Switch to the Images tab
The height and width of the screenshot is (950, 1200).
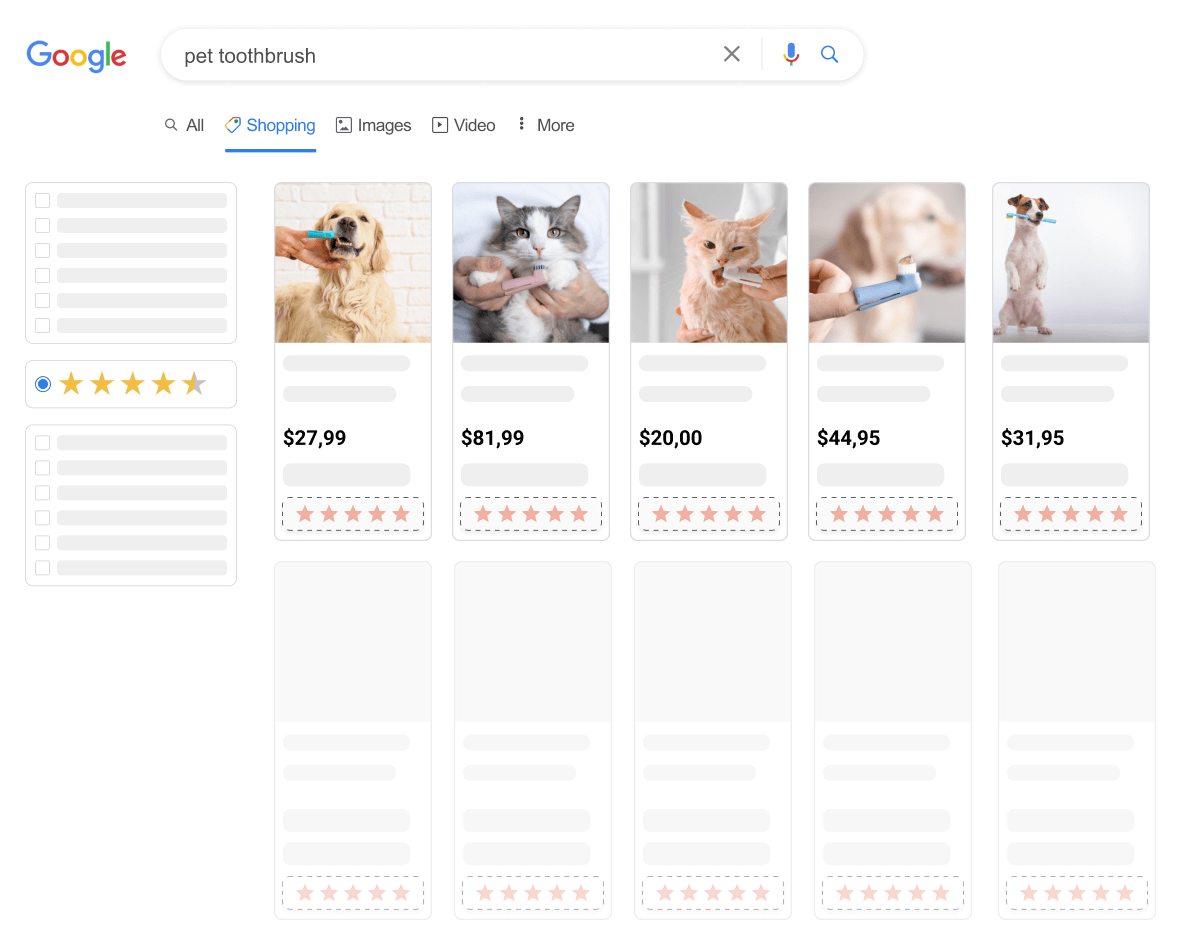coord(374,125)
